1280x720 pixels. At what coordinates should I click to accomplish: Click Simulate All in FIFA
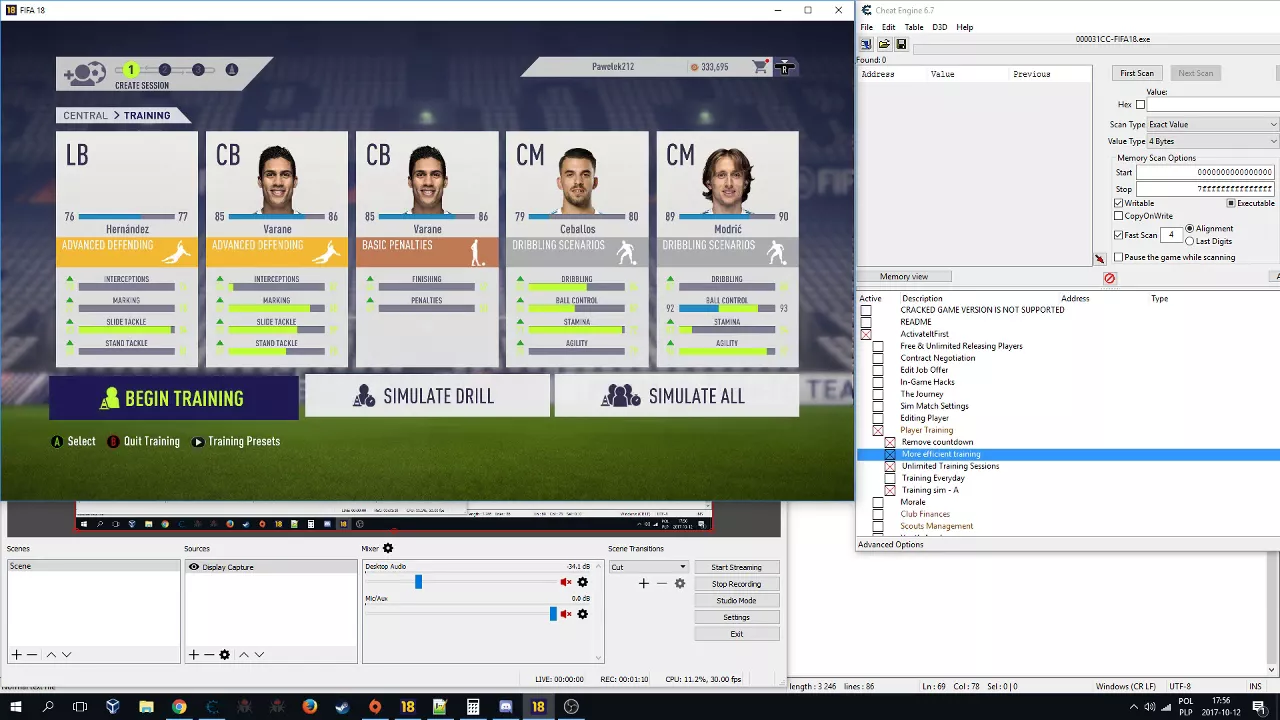(x=677, y=396)
